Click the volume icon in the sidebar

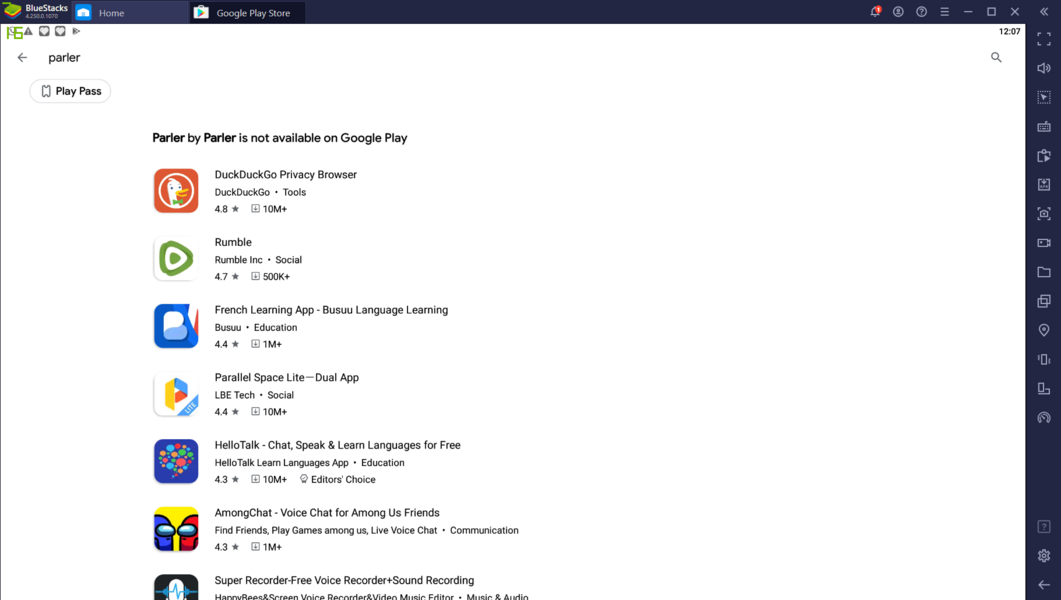pos(1044,68)
